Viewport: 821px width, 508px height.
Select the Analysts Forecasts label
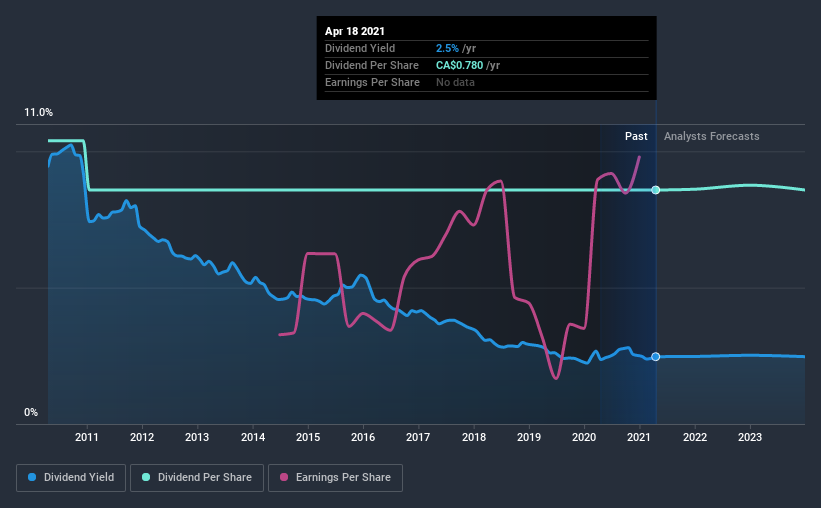[711, 136]
